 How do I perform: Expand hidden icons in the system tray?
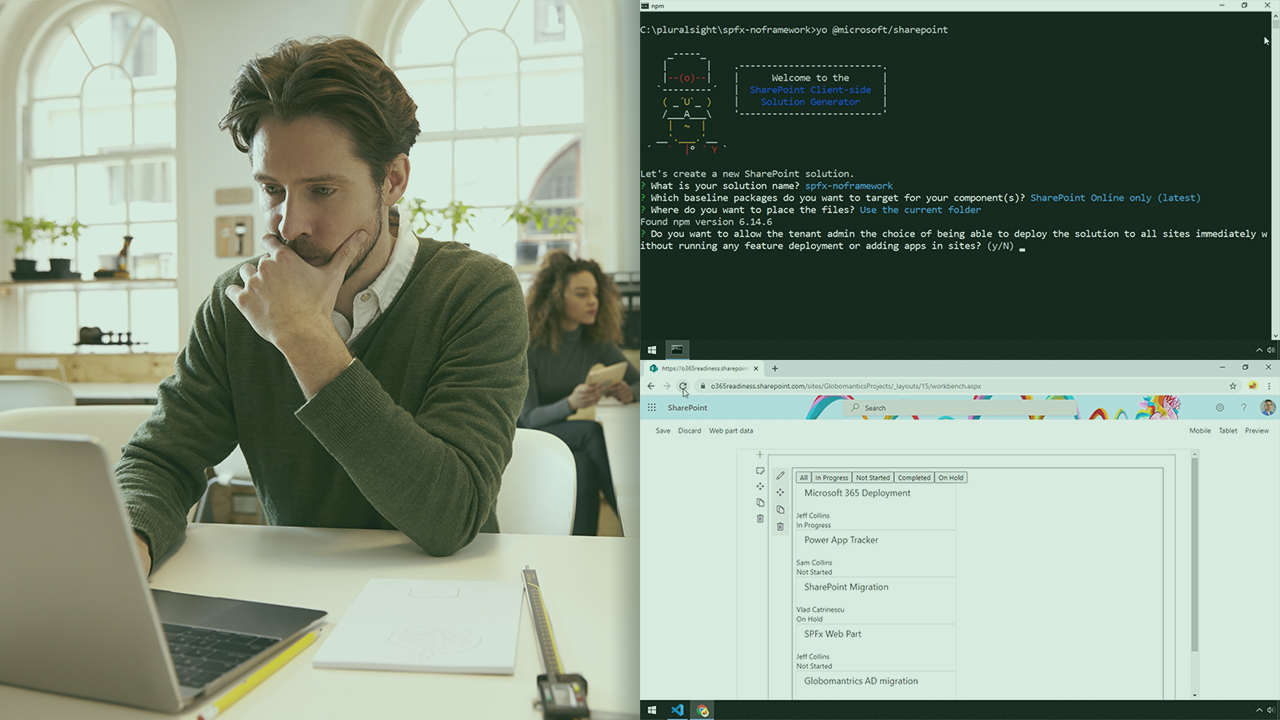coord(1258,710)
